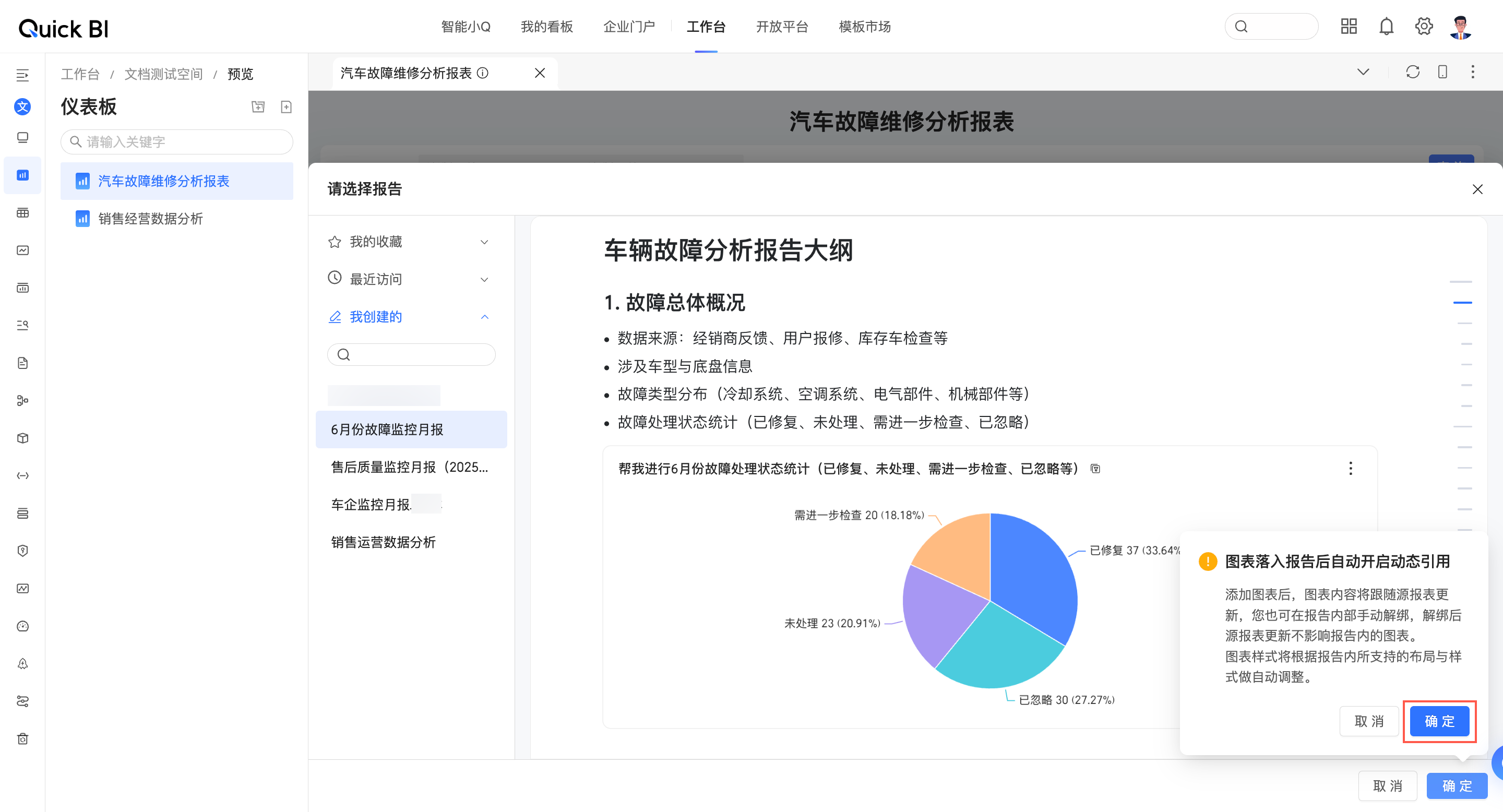Open the apps grid icon in header

[1349, 26]
